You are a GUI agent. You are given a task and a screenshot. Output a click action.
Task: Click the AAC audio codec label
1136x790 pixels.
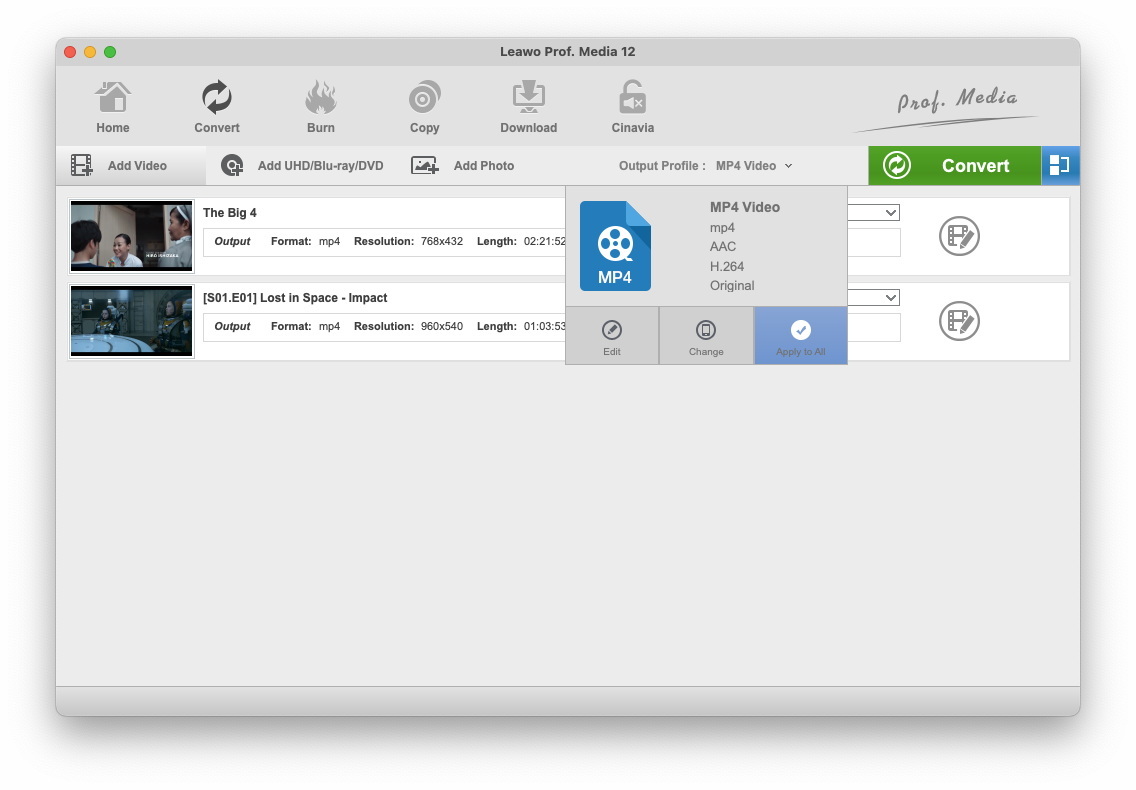[722, 246]
